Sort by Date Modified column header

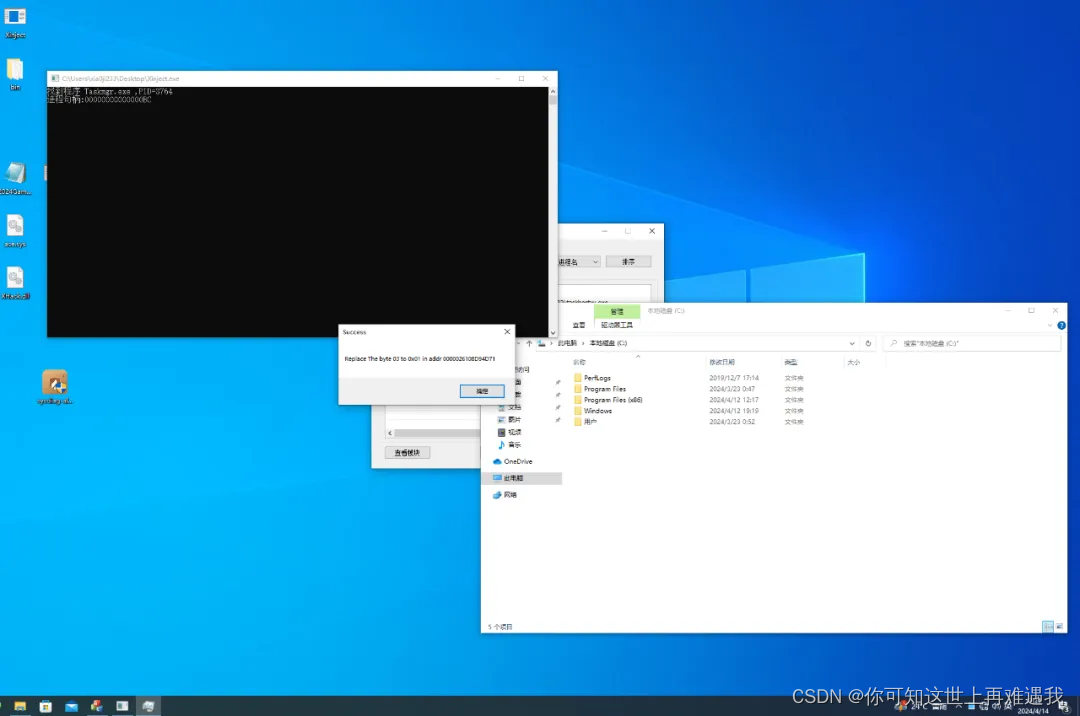[723, 362]
